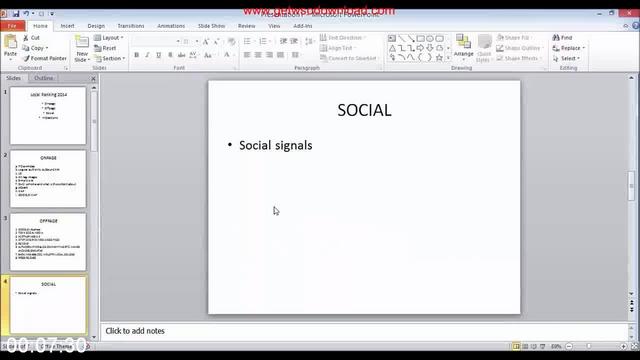The width and height of the screenshot is (640, 360).
Task: Select the 5-point Star shape
Action: [x=439, y=58]
